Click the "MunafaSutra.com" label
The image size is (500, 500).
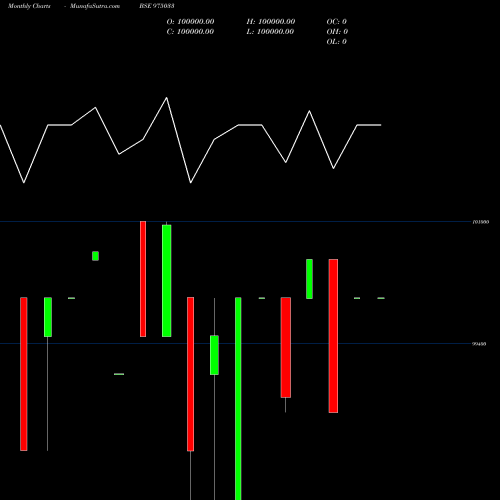click(95, 6)
